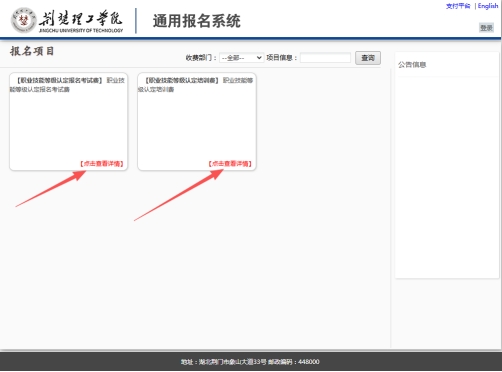Focus the 项目信息 search input field

tap(325, 58)
